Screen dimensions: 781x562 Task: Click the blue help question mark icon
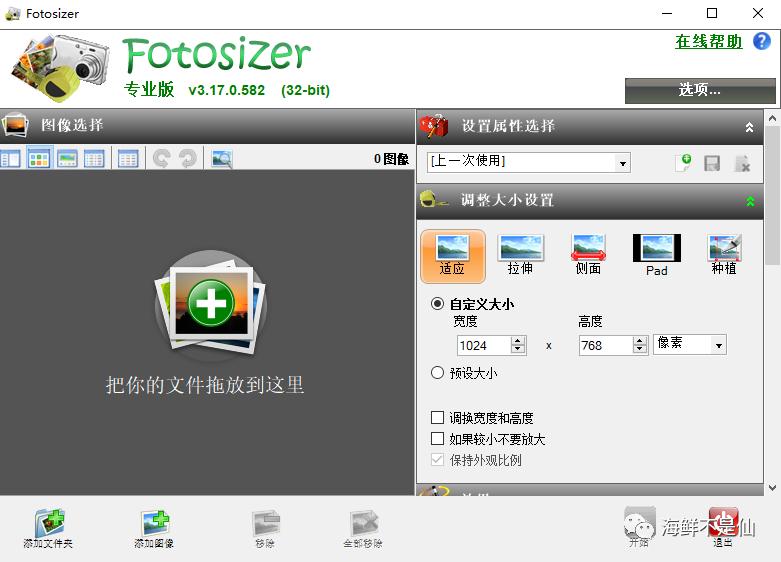[762, 41]
